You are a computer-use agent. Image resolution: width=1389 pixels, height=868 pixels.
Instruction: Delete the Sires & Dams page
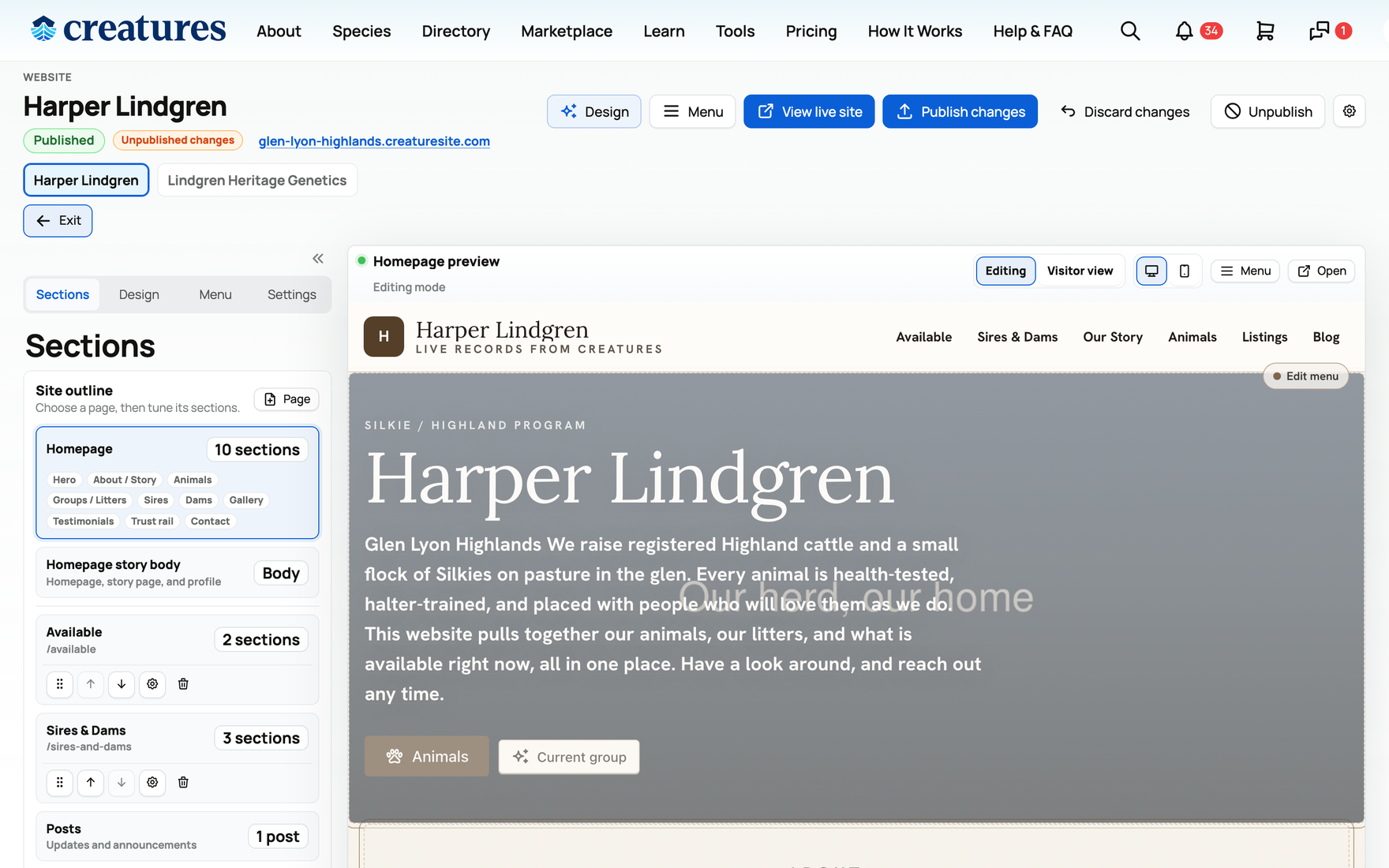coord(183,783)
